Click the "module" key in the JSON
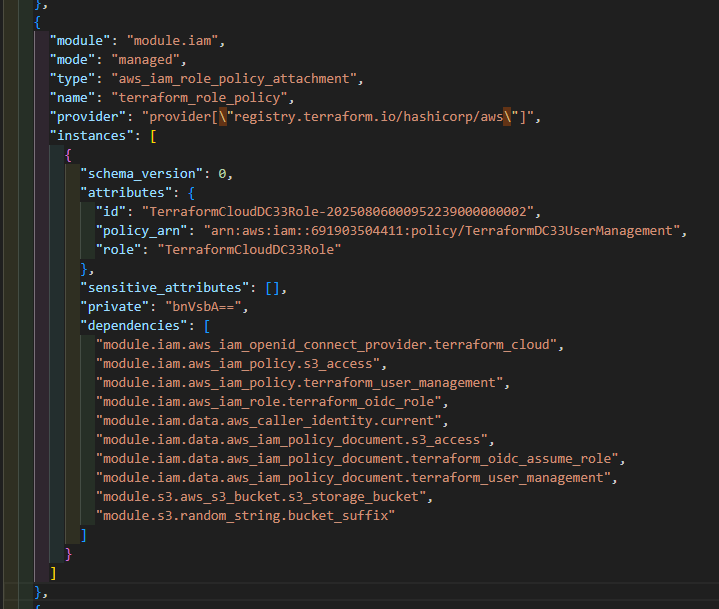Viewport: 719px width, 609px height. pos(80,41)
